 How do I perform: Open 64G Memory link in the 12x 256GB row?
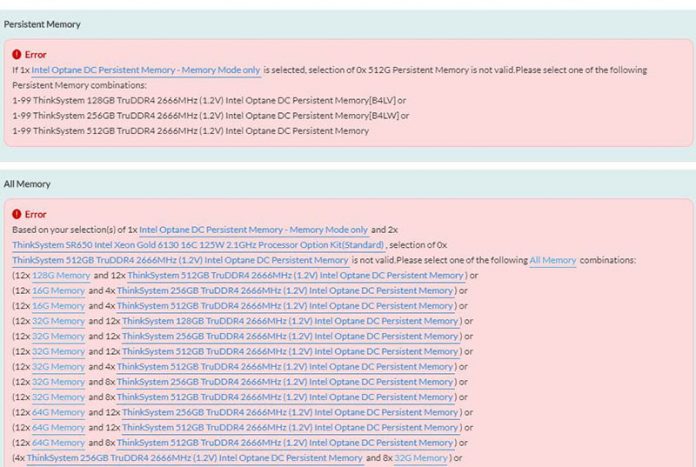[x=58, y=412]
